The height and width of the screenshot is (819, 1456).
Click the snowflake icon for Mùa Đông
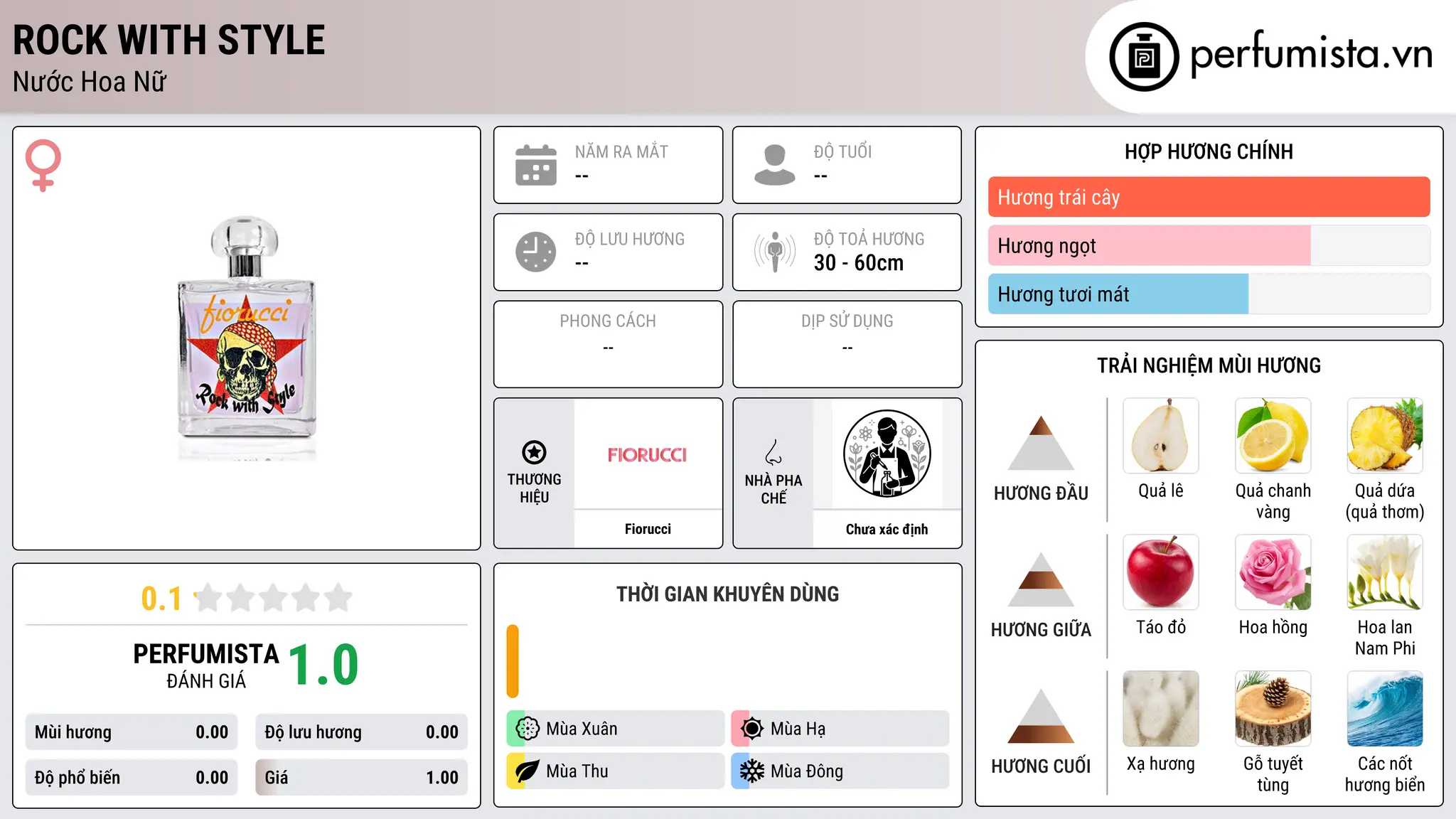pyautogui.click(x=752, y=771)
